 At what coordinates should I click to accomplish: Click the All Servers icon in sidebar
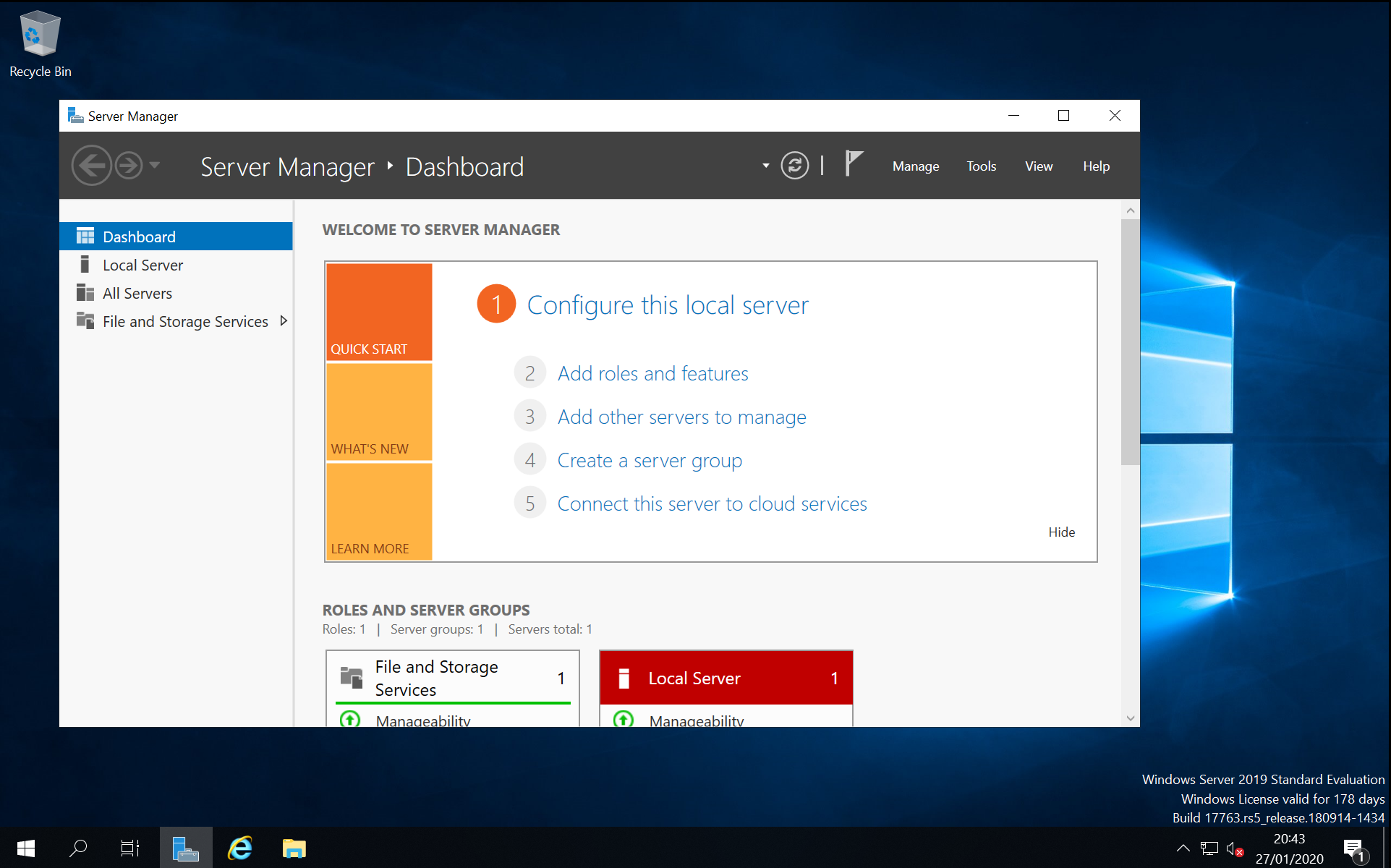(85, 293)
